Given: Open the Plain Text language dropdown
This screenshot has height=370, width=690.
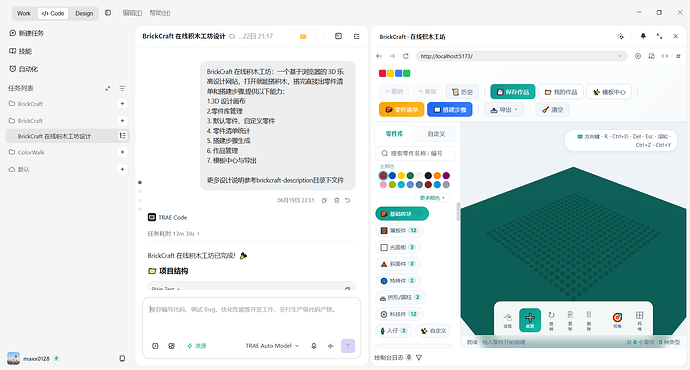Looking at the screenshot, I should (165, 288).
